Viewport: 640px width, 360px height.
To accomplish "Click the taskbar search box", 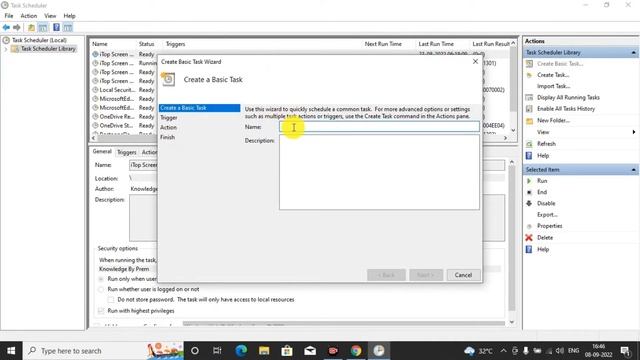I will pos(104,351).
